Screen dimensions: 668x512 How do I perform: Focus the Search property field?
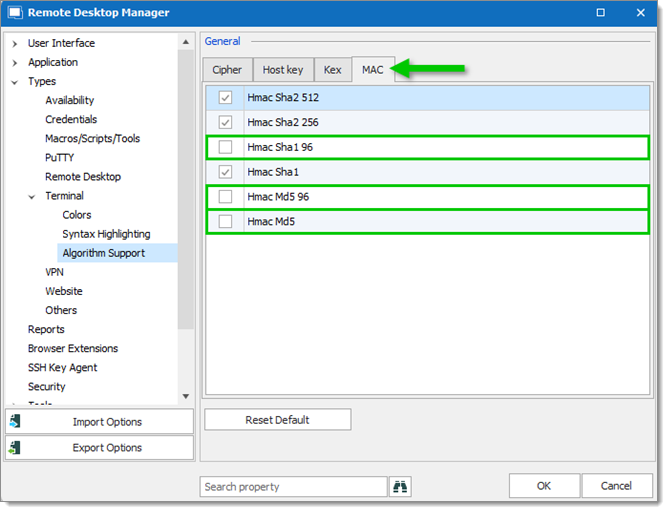click(x=293, y=486)
